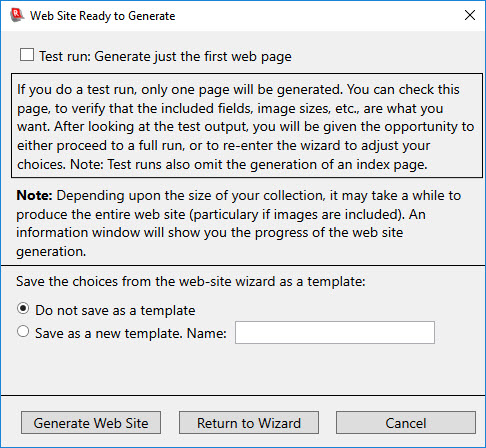Screen dimensions: 486x448
Task: Click the red app icon in title bar
Action: pos(17,15)
